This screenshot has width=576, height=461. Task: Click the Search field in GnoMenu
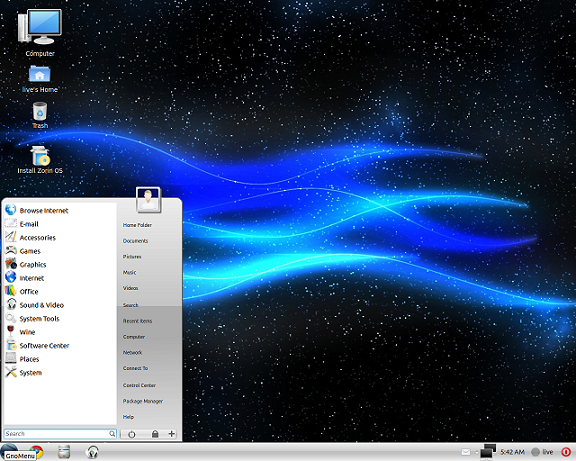pos(60,434)
